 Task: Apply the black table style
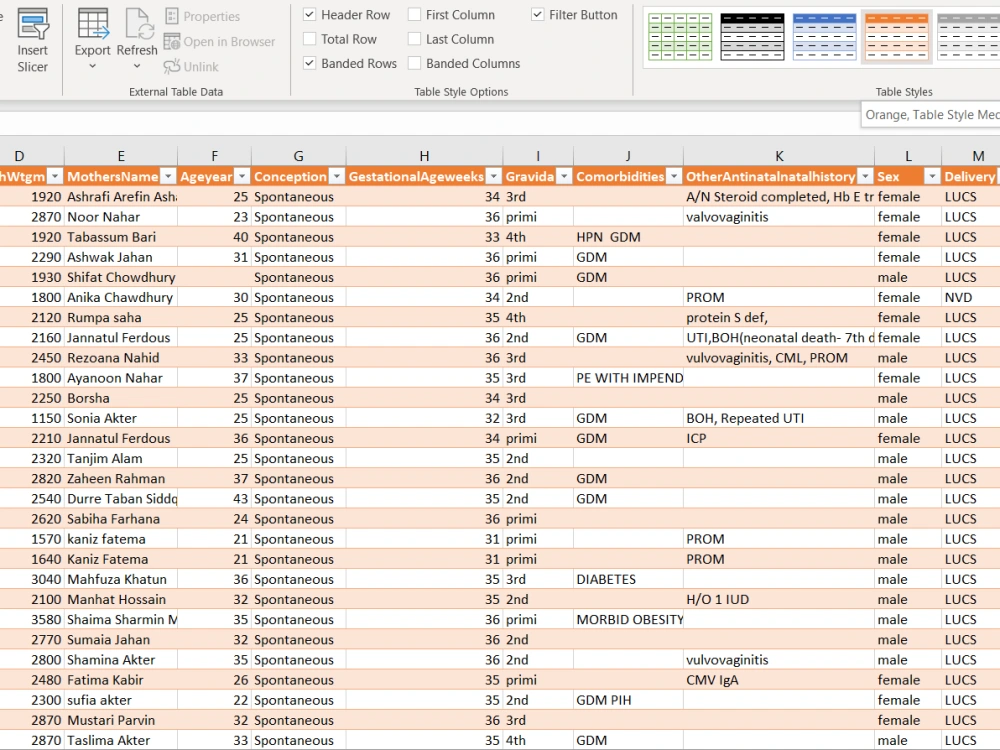752,37
